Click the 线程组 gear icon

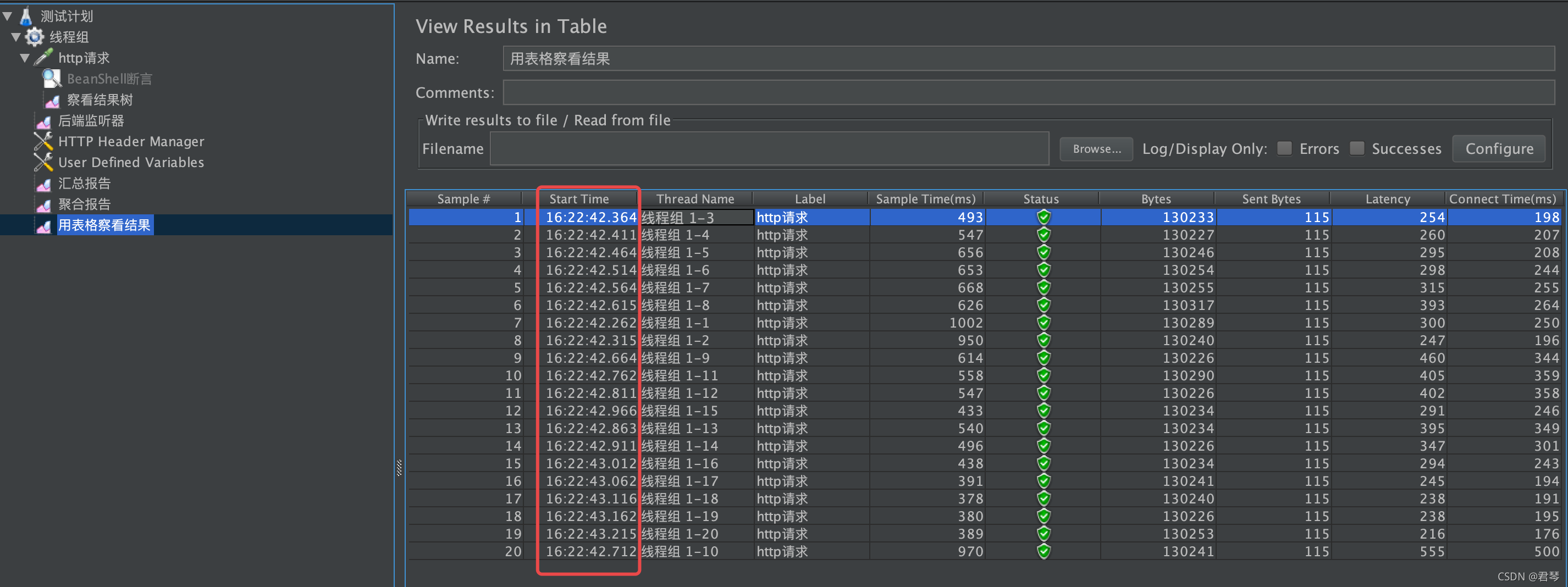[x=35, y=37]
